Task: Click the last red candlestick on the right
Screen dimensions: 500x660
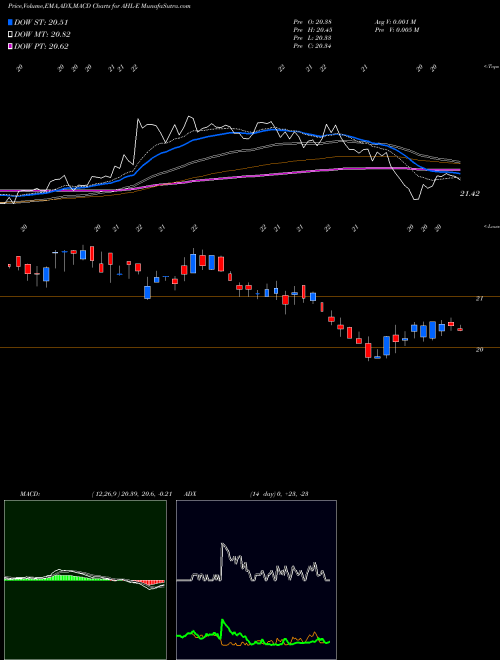Action: (x=460, y=330)
